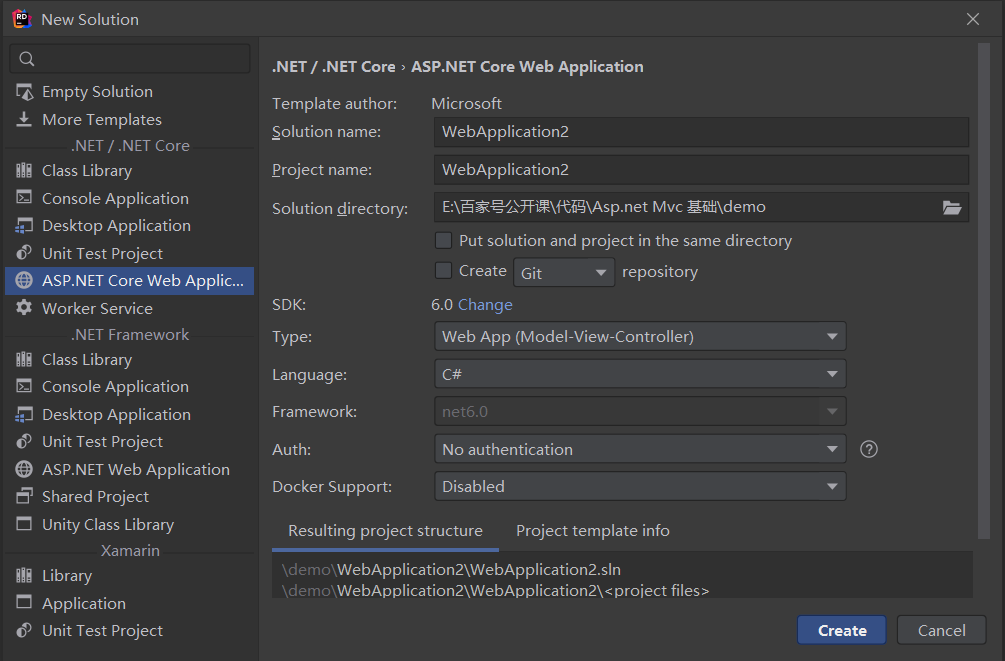Select the Worker Service gear icon
The width and height of the screenshot is (1005, 661).
pyautogui.click(x=24, y=308)
